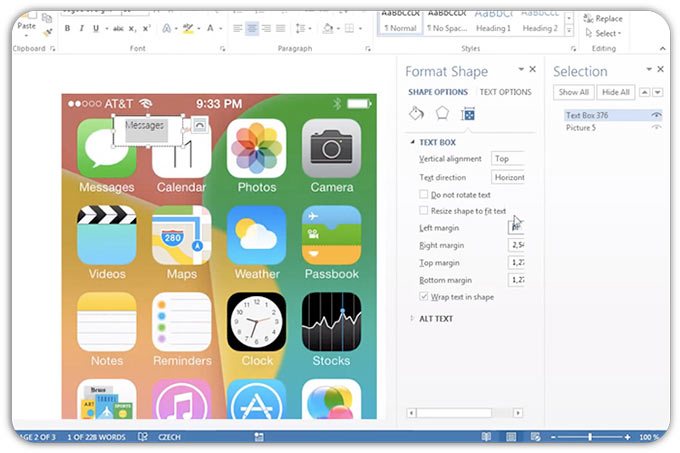The width and height of the screenshot is (680, 453).
Task: Click the Replace icon in Editing
Action: coord(588,18)
